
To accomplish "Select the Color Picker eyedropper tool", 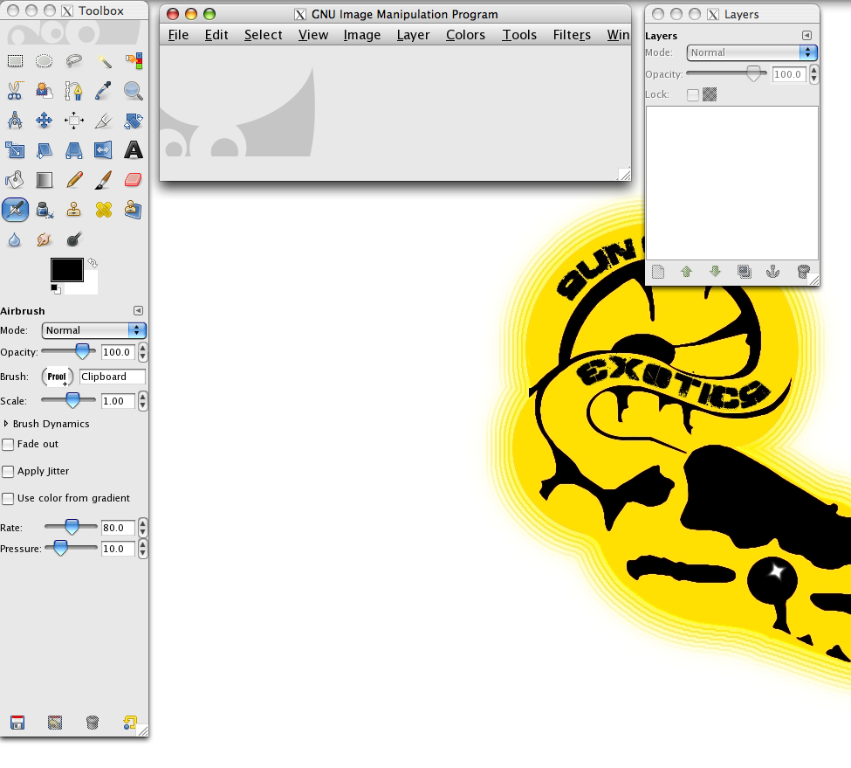I will [104, 91].
